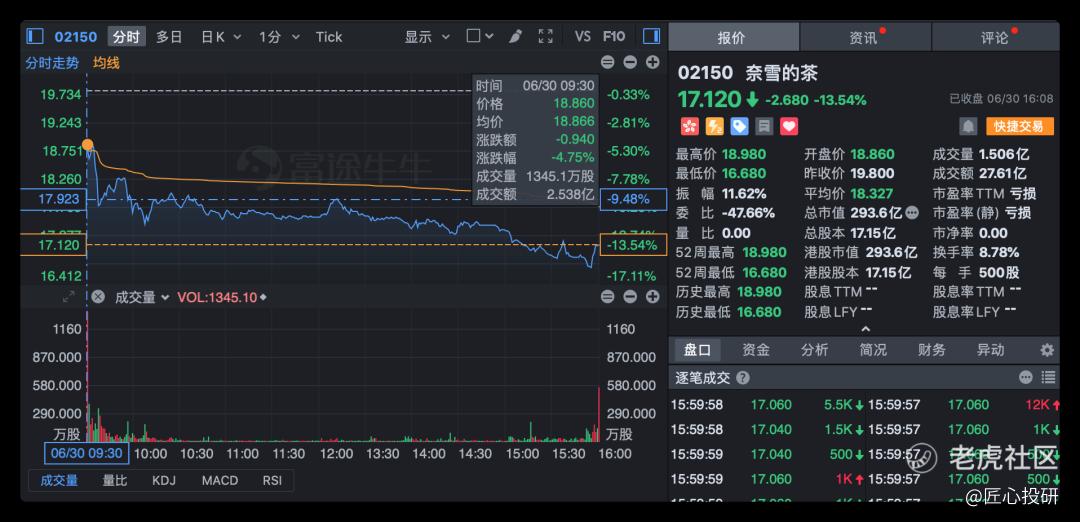Click the bell price alert icon
This screenshot has width=1080, height=522.
[x=968, y=126]
